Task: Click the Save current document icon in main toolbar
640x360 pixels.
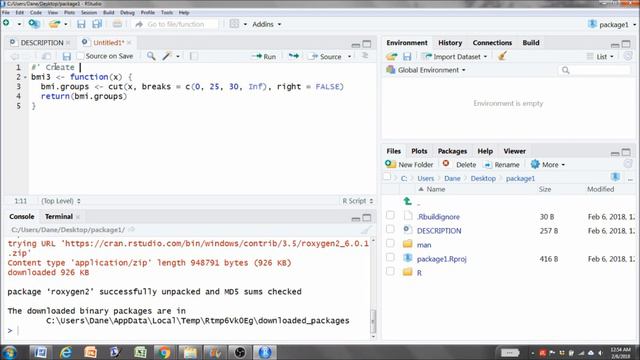Action: 81,24
